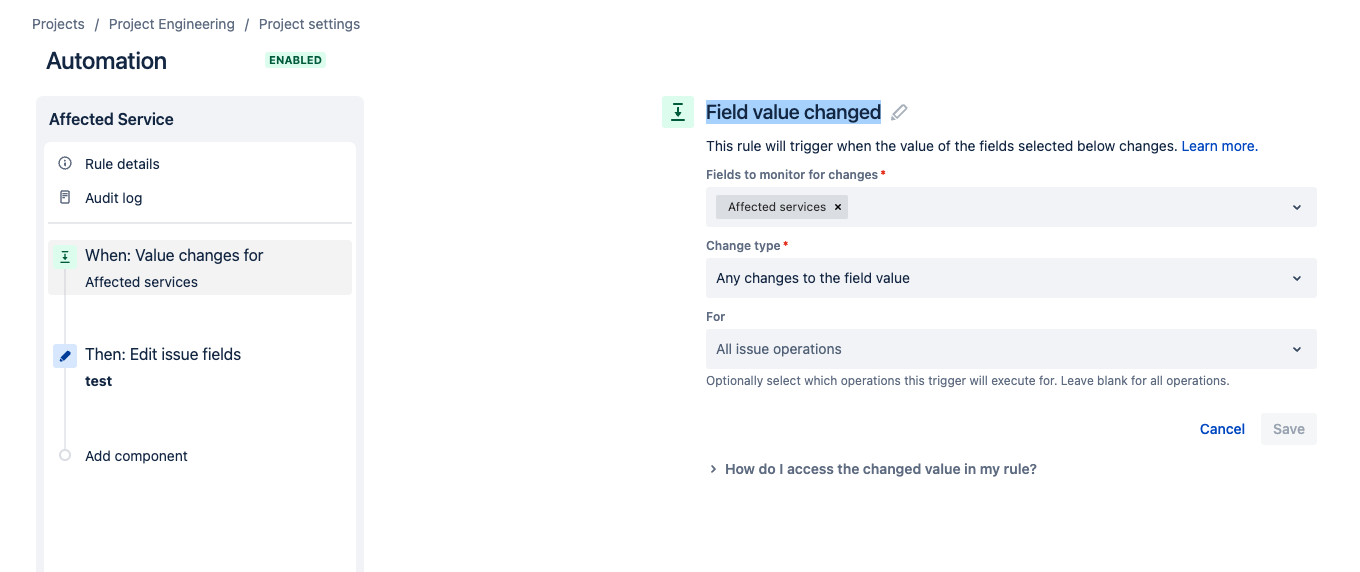Screen dimensions: 1360x572
Task: Click the info icon next to Rule details
Action: (x=65, y=163)
